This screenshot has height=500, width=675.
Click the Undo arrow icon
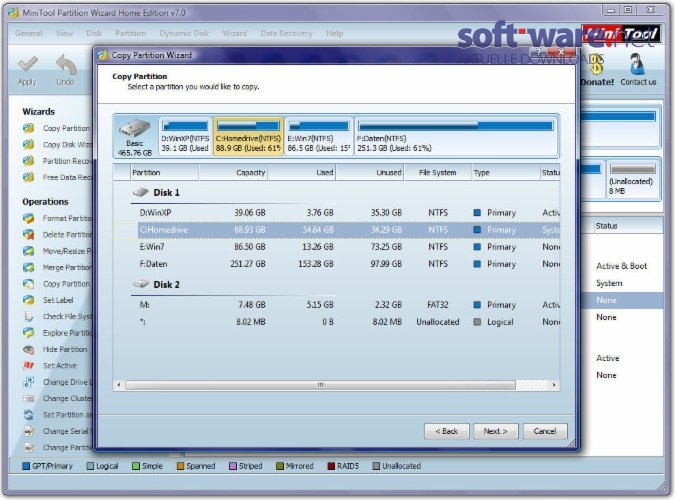[66, 65]
